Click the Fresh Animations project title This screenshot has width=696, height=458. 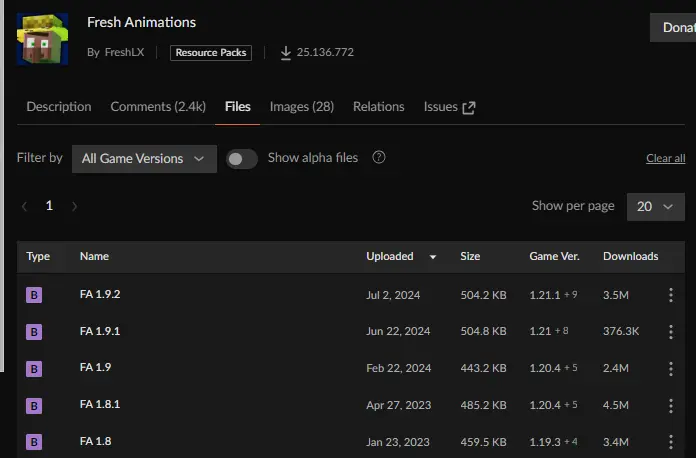141,23
